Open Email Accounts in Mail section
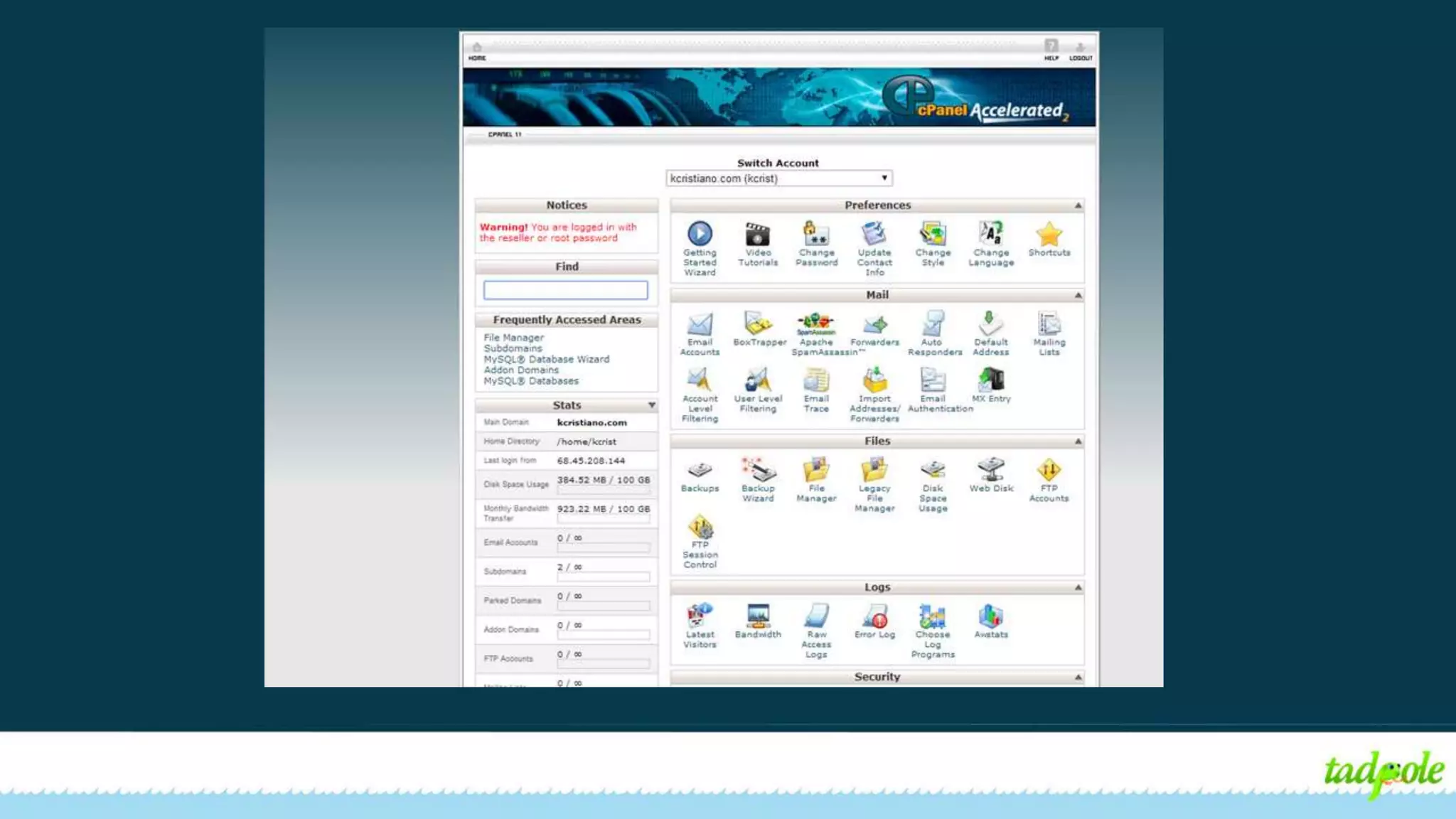This screenshot has width=1456, height=819. [x=700, y=325]
